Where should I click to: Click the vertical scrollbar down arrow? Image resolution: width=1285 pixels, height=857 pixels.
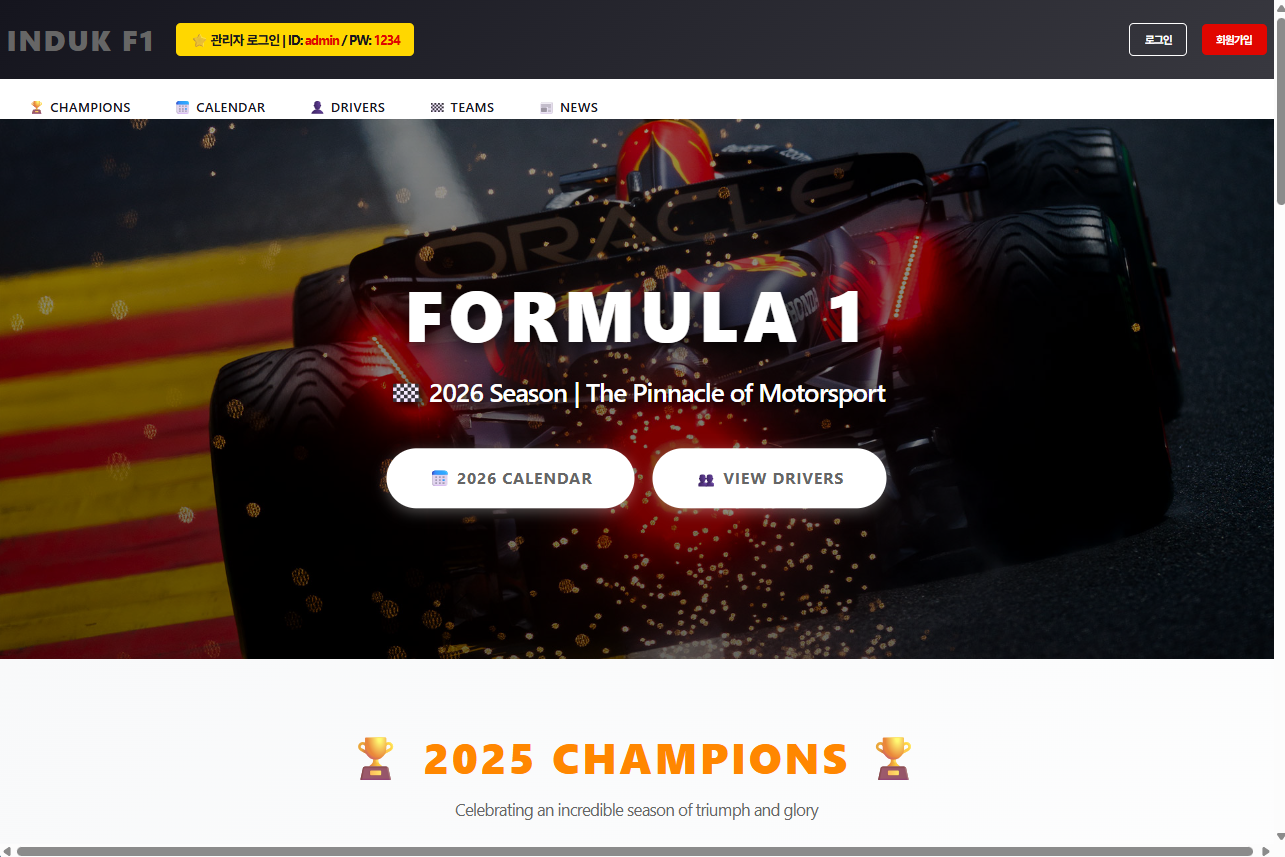[x=1280, y=836]
